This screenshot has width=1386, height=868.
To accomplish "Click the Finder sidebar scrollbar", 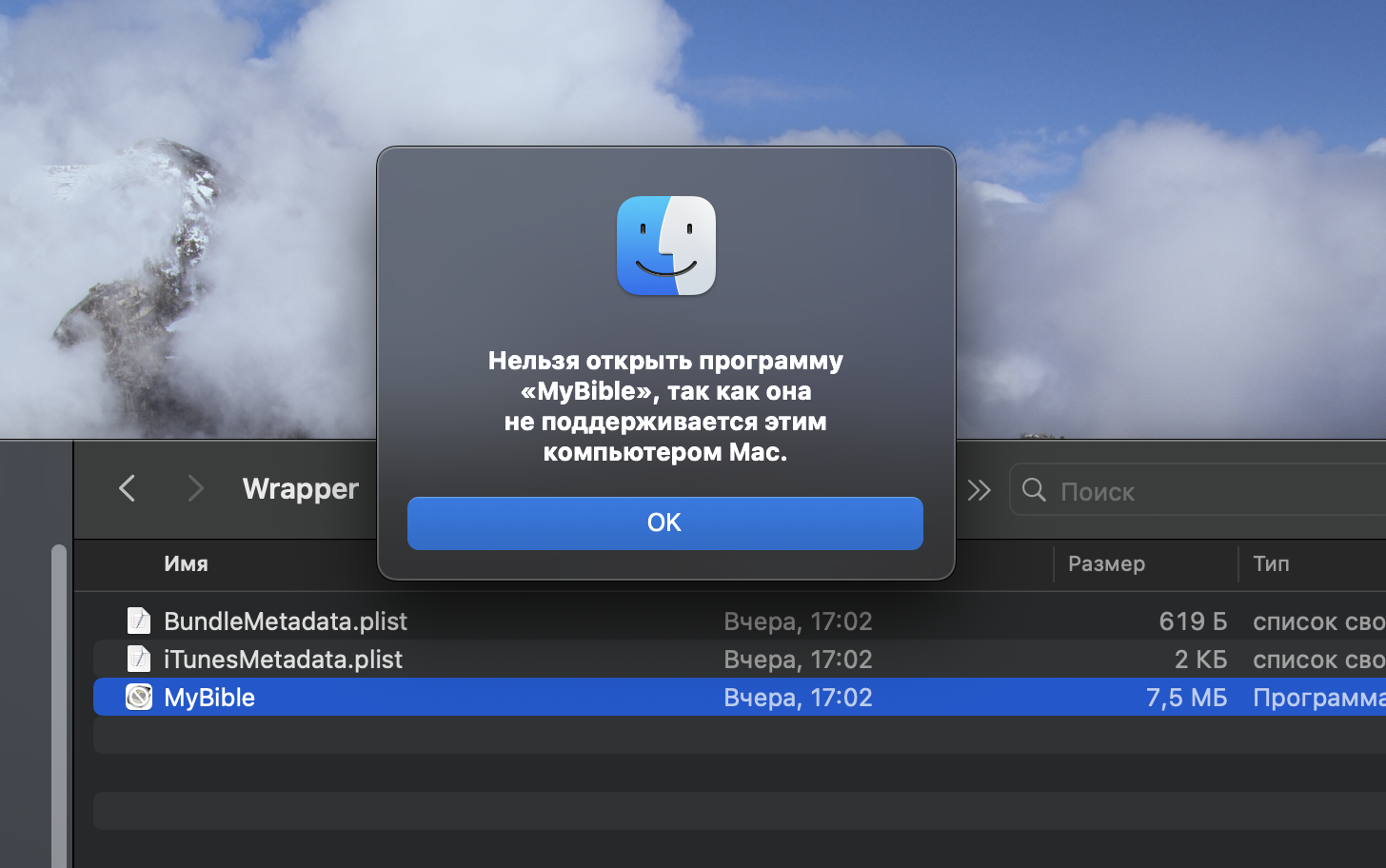I will [59, 704].
